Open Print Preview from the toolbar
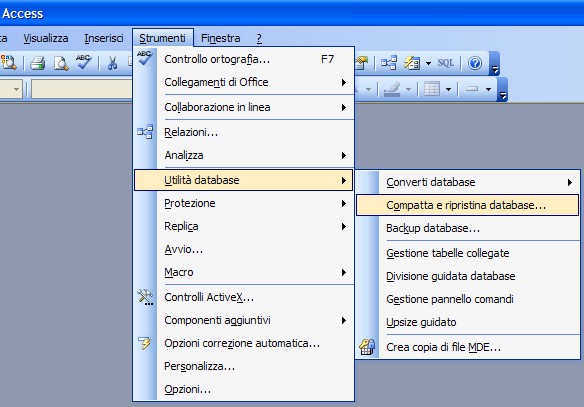Viewport: 584px width, 407px height. 61,63
